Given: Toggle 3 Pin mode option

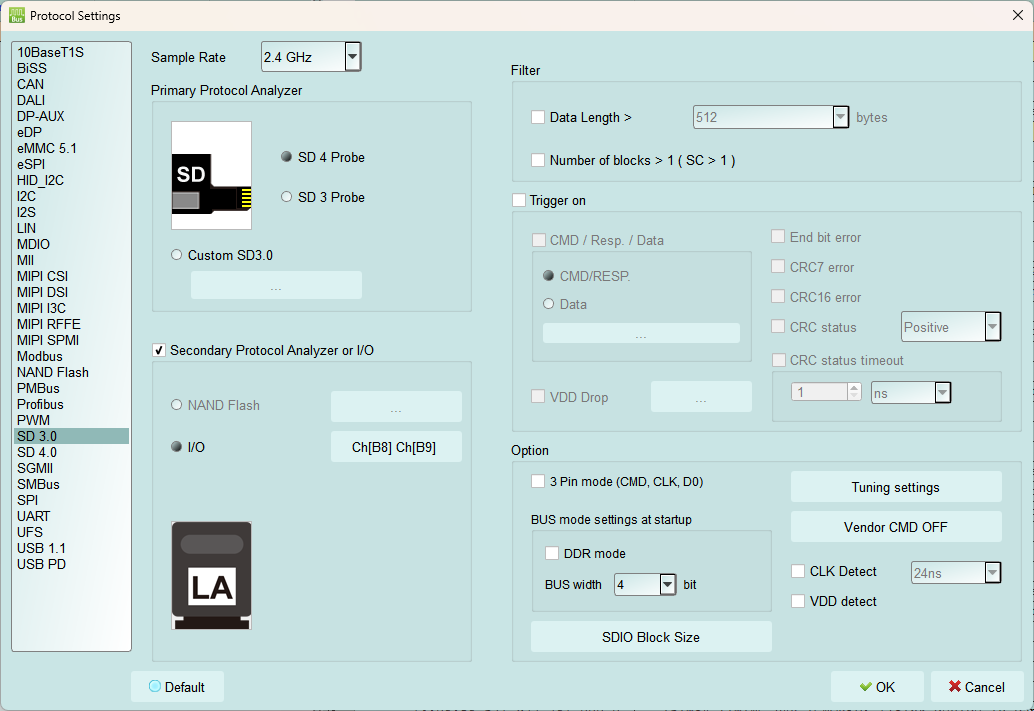Looking at the screenshot, I should [x=538, y=481].
